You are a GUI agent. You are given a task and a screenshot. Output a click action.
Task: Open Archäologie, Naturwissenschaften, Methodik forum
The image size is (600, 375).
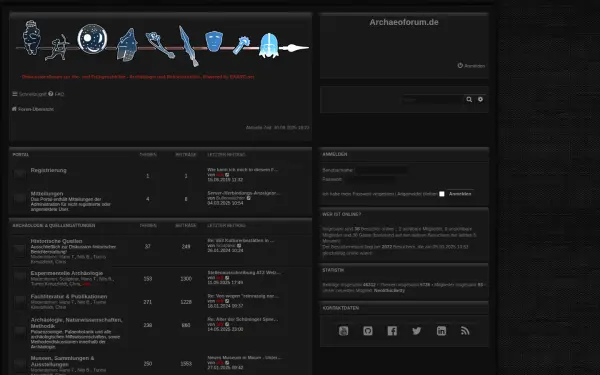77,323
